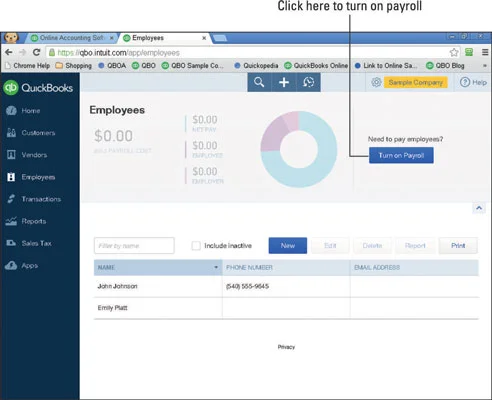This screenshot has width=492, height=400.
Task: Click the Delete button
Action: pyautogui.click(x=372, y=246)
